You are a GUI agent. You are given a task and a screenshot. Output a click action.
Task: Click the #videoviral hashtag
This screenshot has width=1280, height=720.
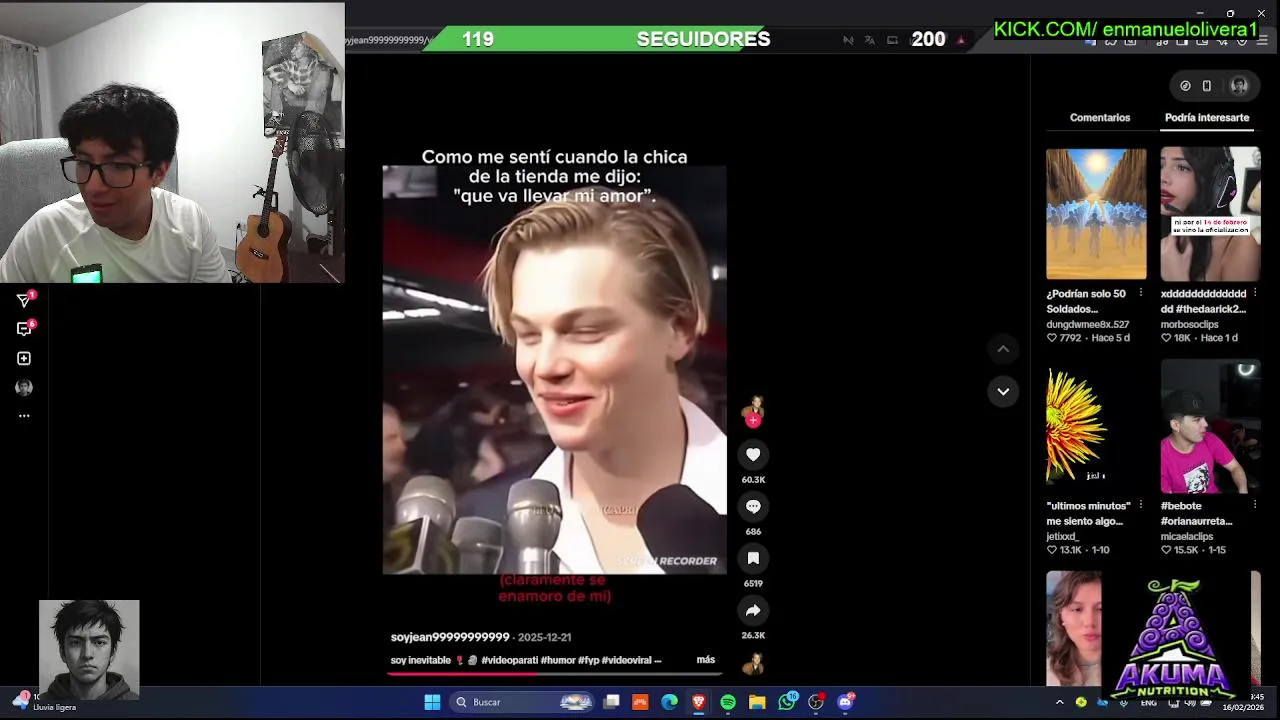pos(626,660)
